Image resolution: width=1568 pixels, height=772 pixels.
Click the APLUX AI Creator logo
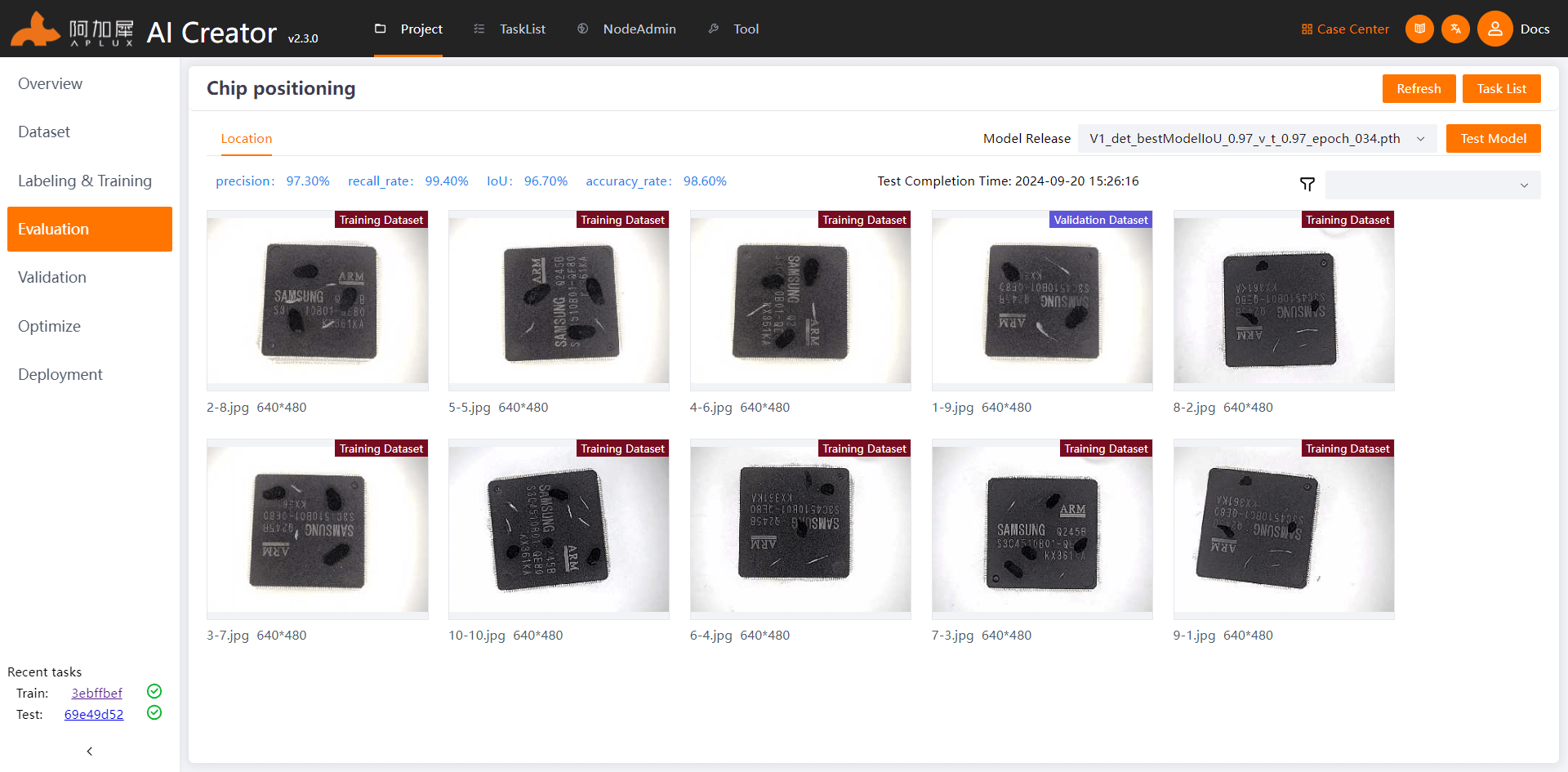pos(163,29)
